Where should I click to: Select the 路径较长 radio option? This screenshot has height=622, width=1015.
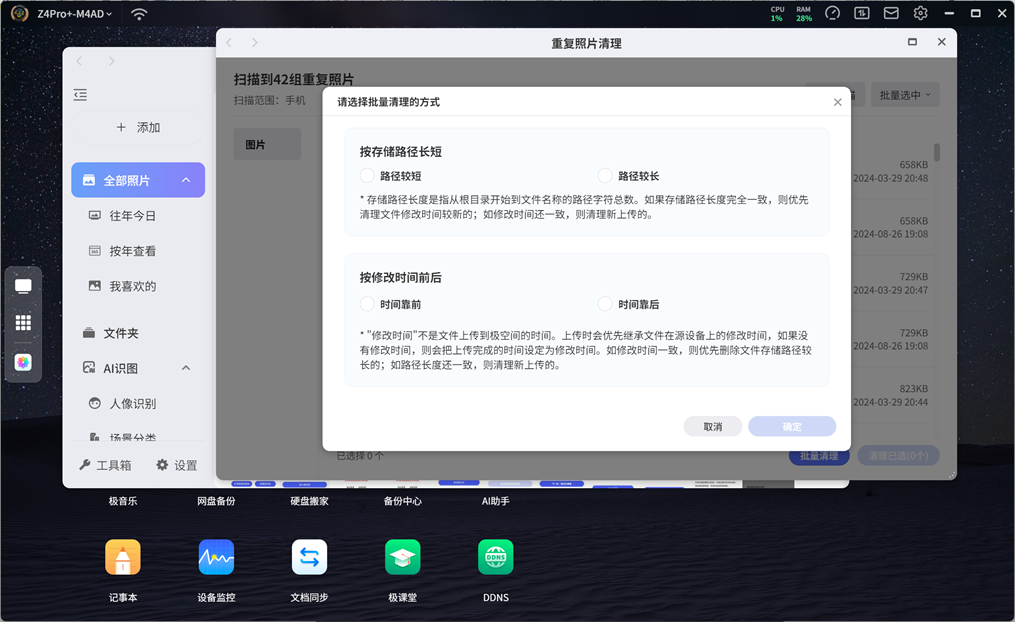coord(605,176)
